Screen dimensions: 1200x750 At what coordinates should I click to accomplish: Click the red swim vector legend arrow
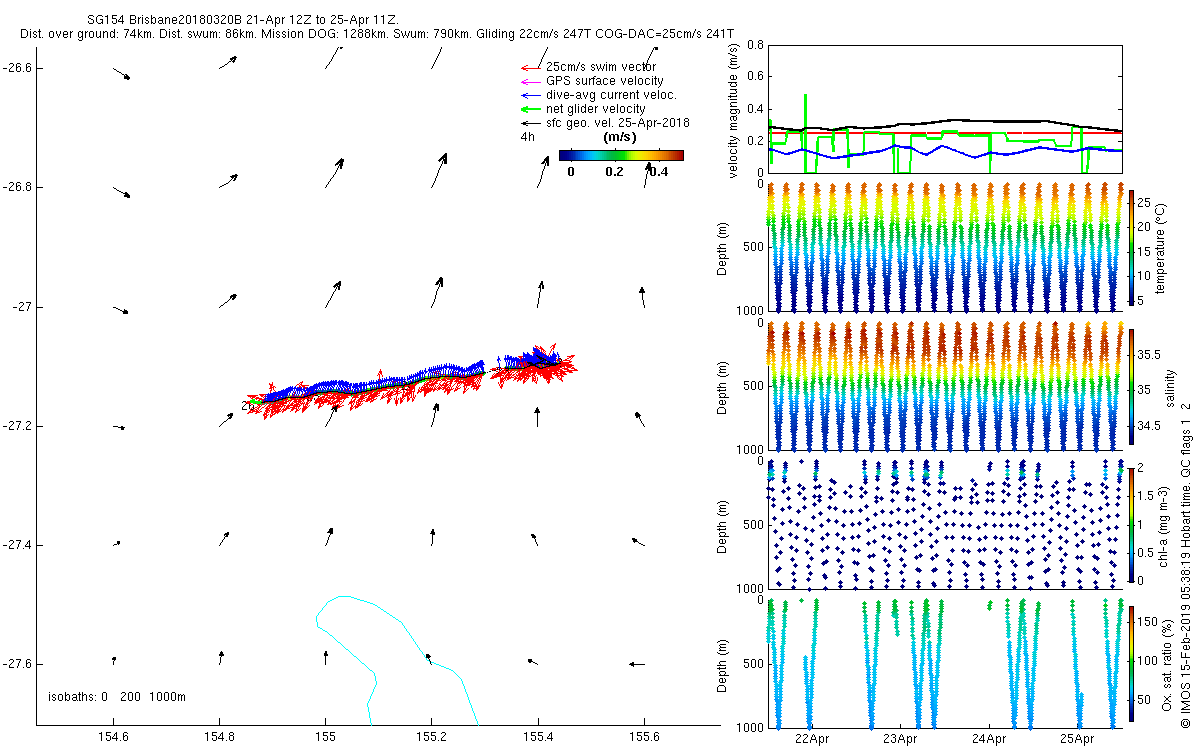(x=530, y=67)
